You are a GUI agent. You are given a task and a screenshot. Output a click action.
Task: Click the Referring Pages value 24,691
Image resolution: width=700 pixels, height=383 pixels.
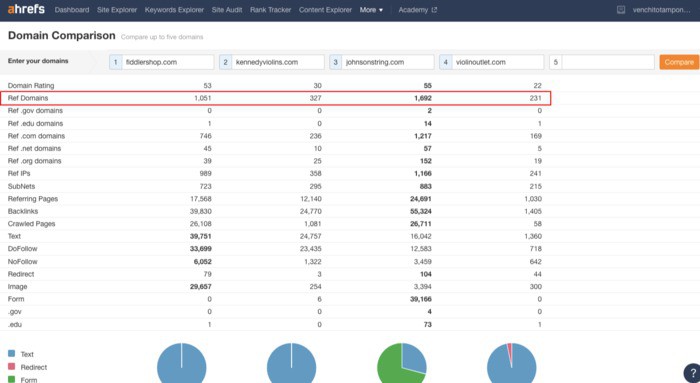[421, 199]
